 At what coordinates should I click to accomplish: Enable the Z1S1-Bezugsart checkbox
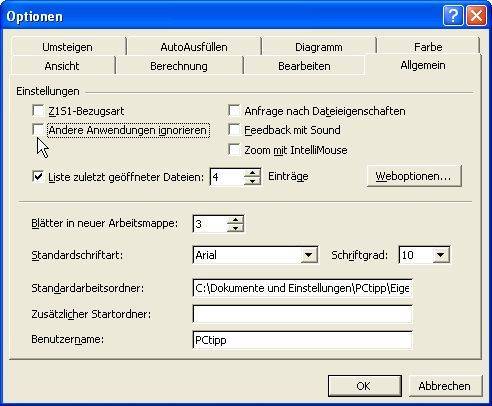click(38, 110)
